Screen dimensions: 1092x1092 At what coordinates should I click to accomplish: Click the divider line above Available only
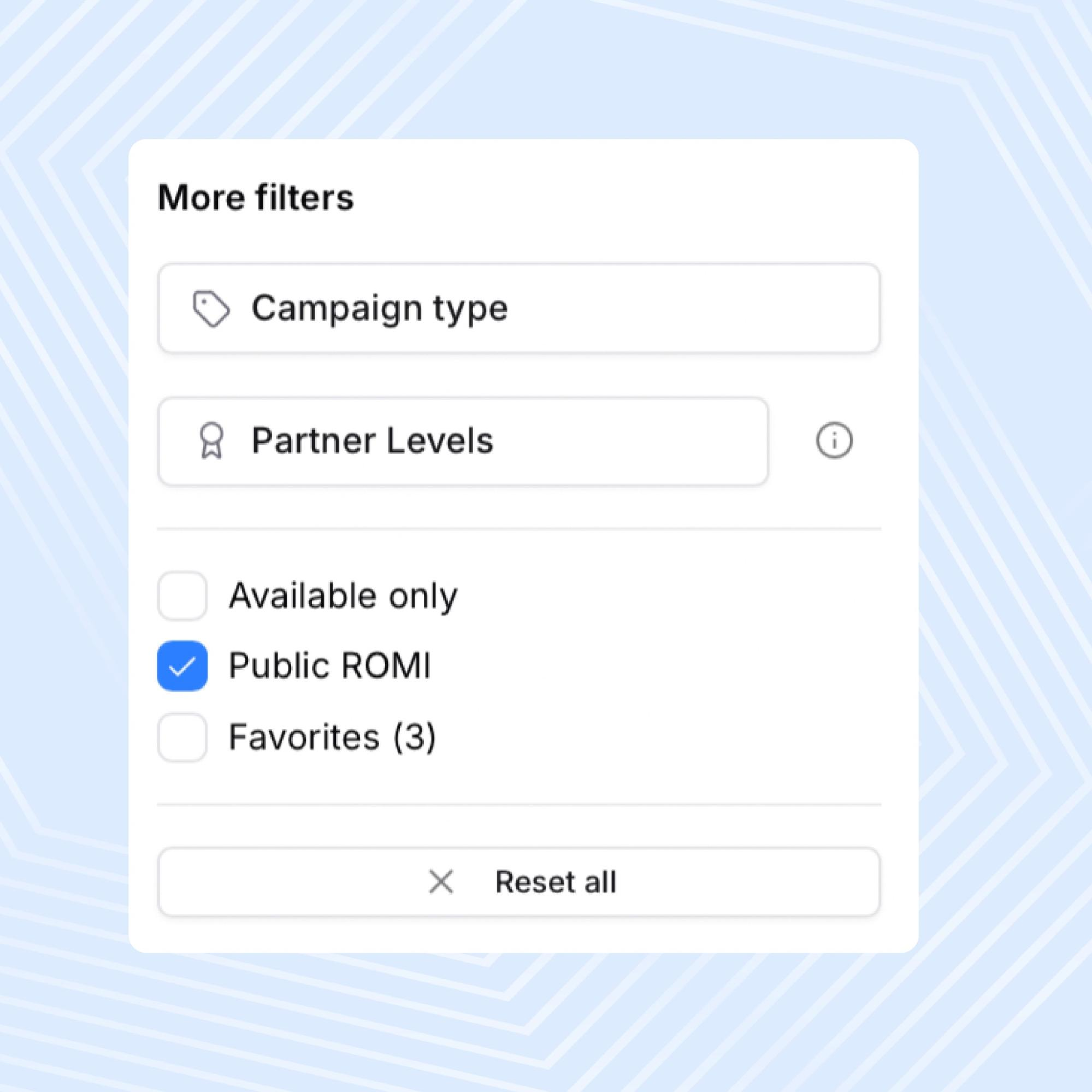point(519,529)
